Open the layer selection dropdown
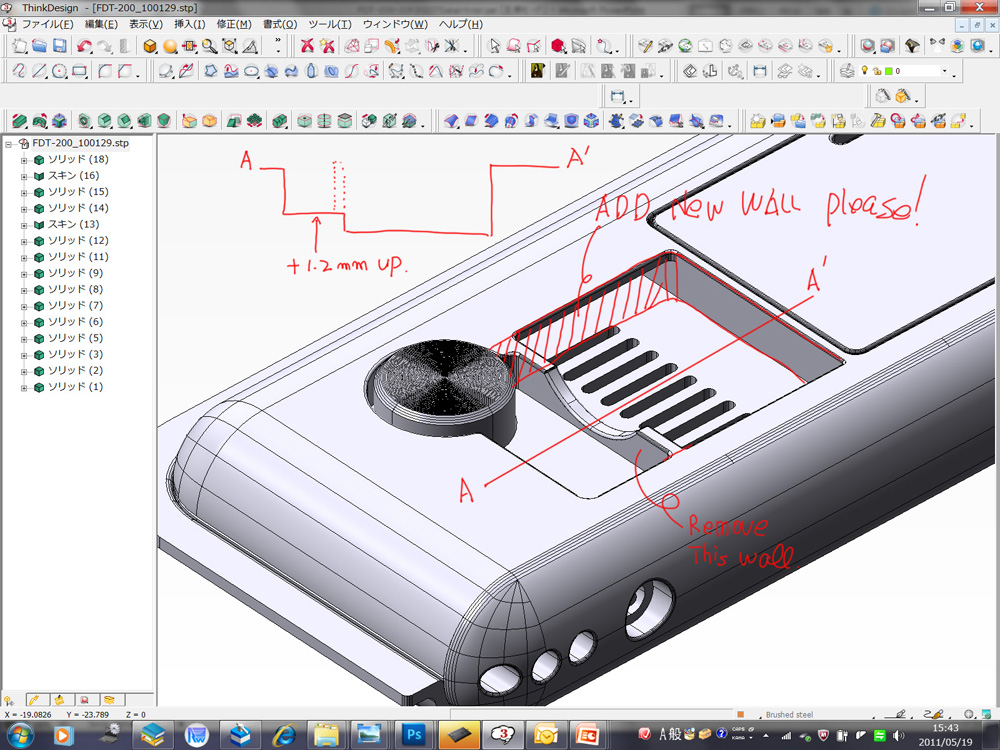This screenshot has width=1000, height=750. coord(944,72)
